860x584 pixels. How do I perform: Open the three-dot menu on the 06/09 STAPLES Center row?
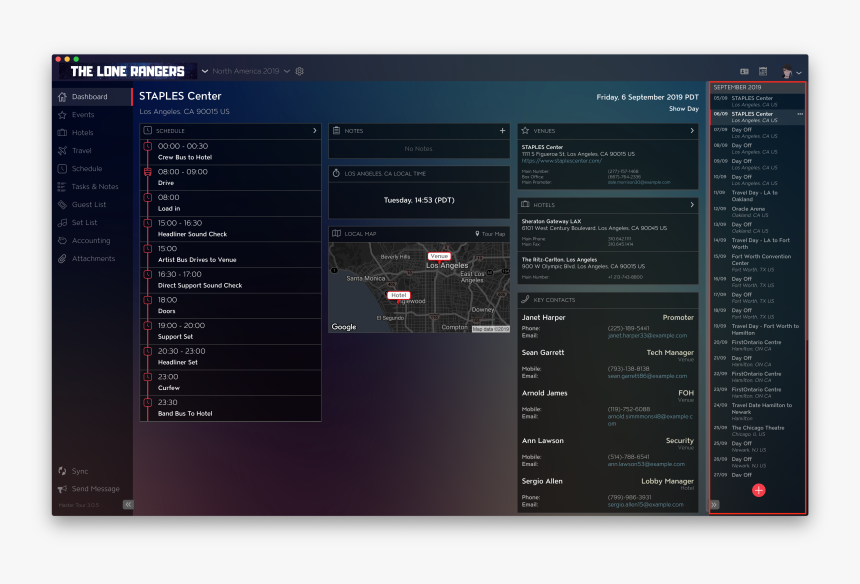click(800, 114)
